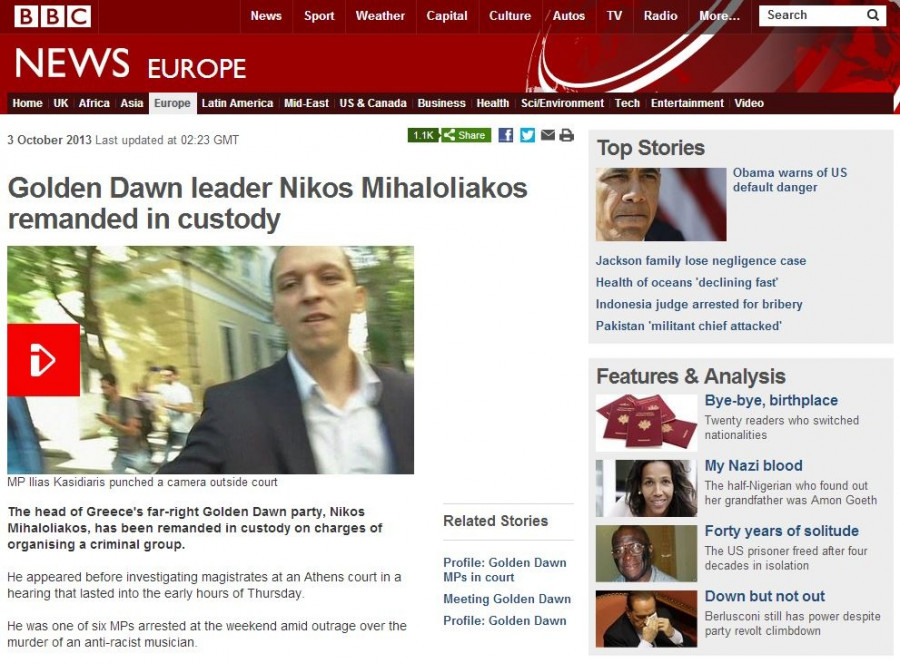Click the search magnifier icon
Image resolution: width=900 pixels, height=663 pixels.
[x=872, y=15]
